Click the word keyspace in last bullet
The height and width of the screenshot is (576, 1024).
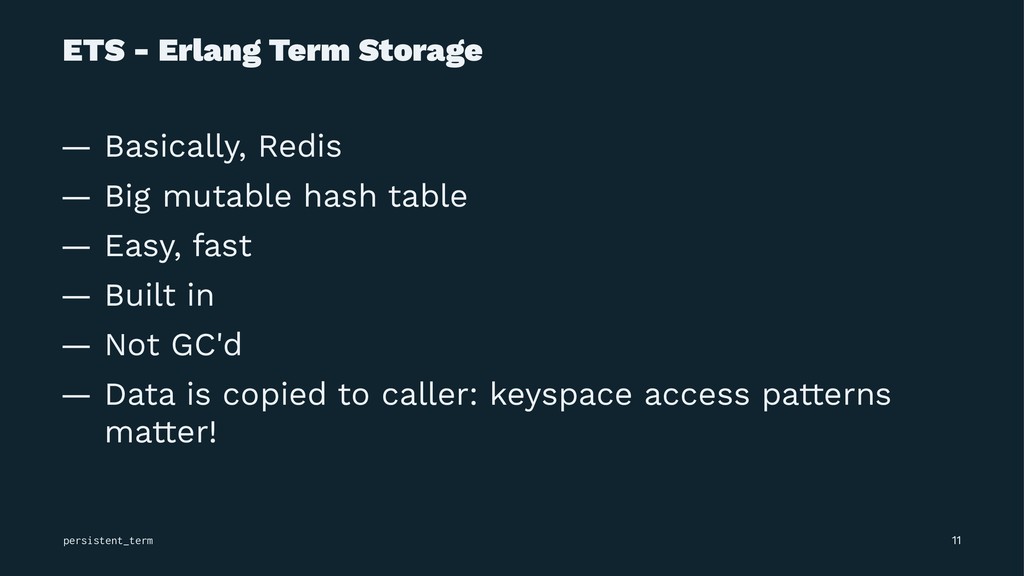(561, 395)
